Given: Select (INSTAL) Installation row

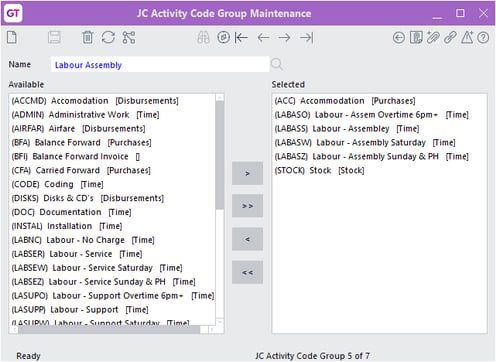Looking at the screenshot, I should (x=113, y=226).
